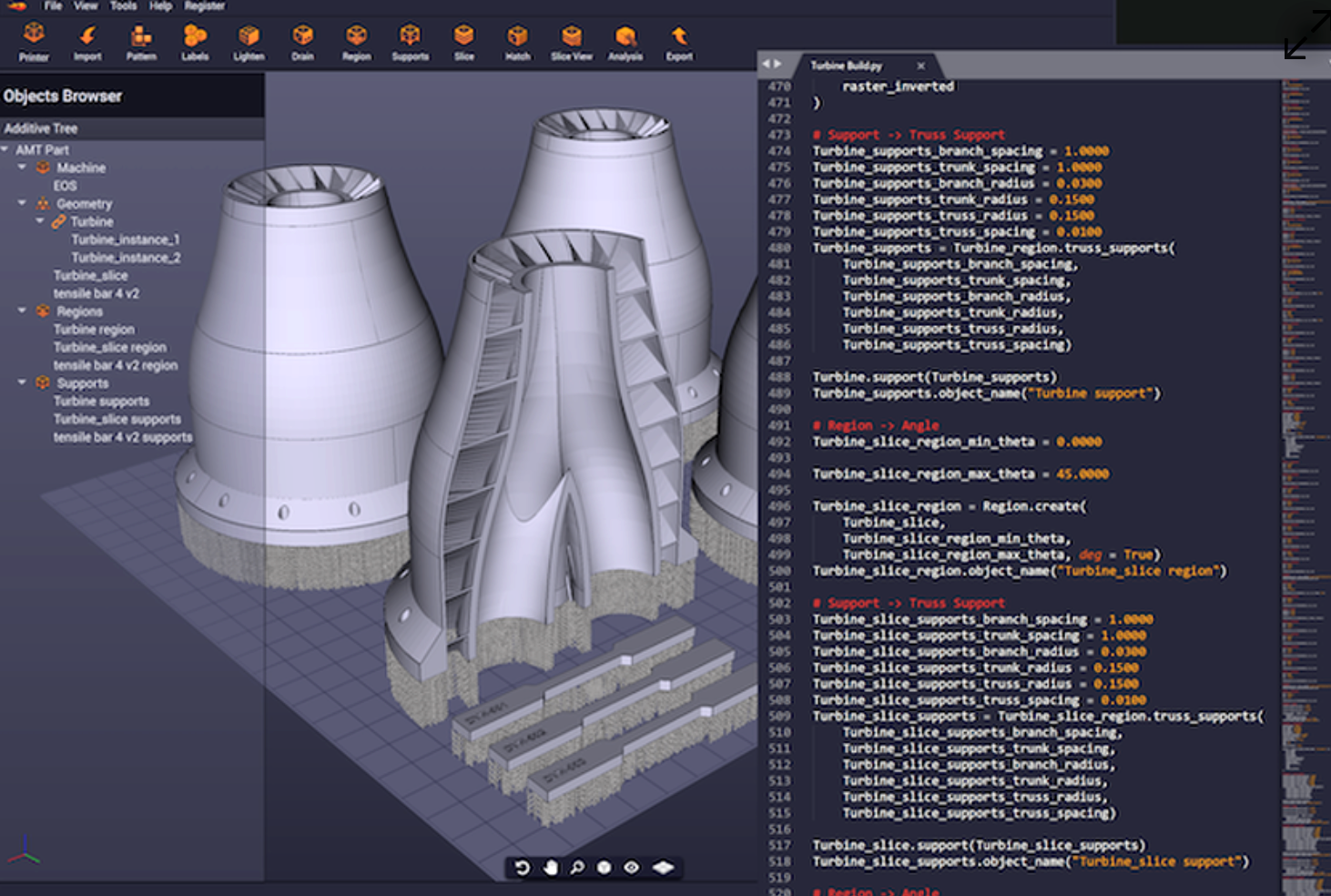The image size is (1331, 896).
Task: Select the Supports toolbar tool
Action: [x=410, y=42]
